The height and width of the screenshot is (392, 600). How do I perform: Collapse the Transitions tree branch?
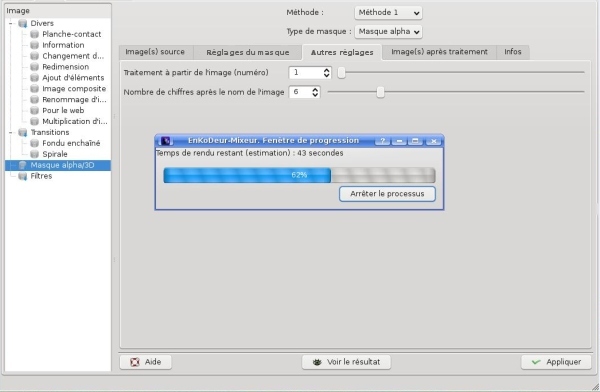(x=11, y=132)
